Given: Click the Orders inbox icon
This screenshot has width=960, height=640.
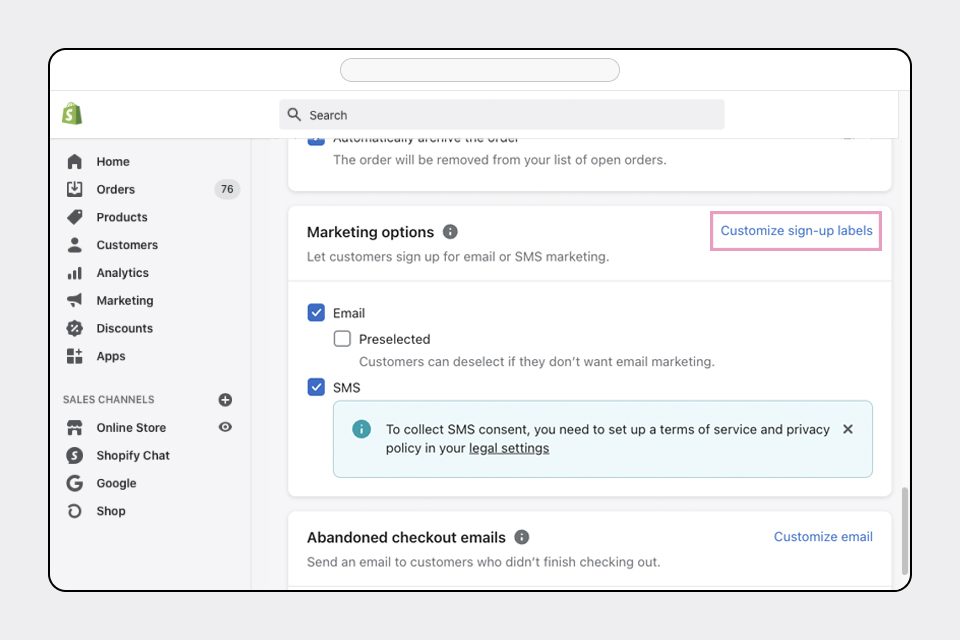Looking at the screenshot, I should (x=75, y=189).
